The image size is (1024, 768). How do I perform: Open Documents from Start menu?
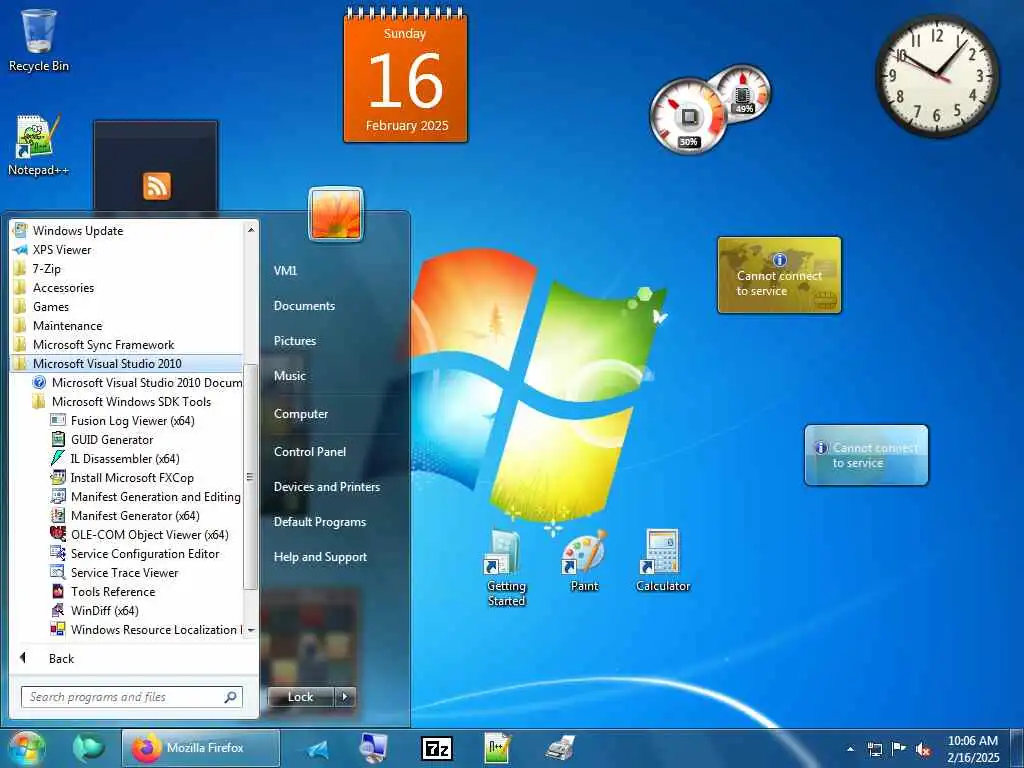tap(304, 306)
